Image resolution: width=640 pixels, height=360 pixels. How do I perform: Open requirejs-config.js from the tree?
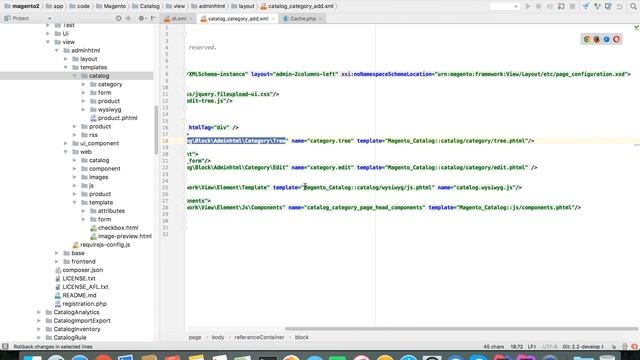[x=105, y=245]
